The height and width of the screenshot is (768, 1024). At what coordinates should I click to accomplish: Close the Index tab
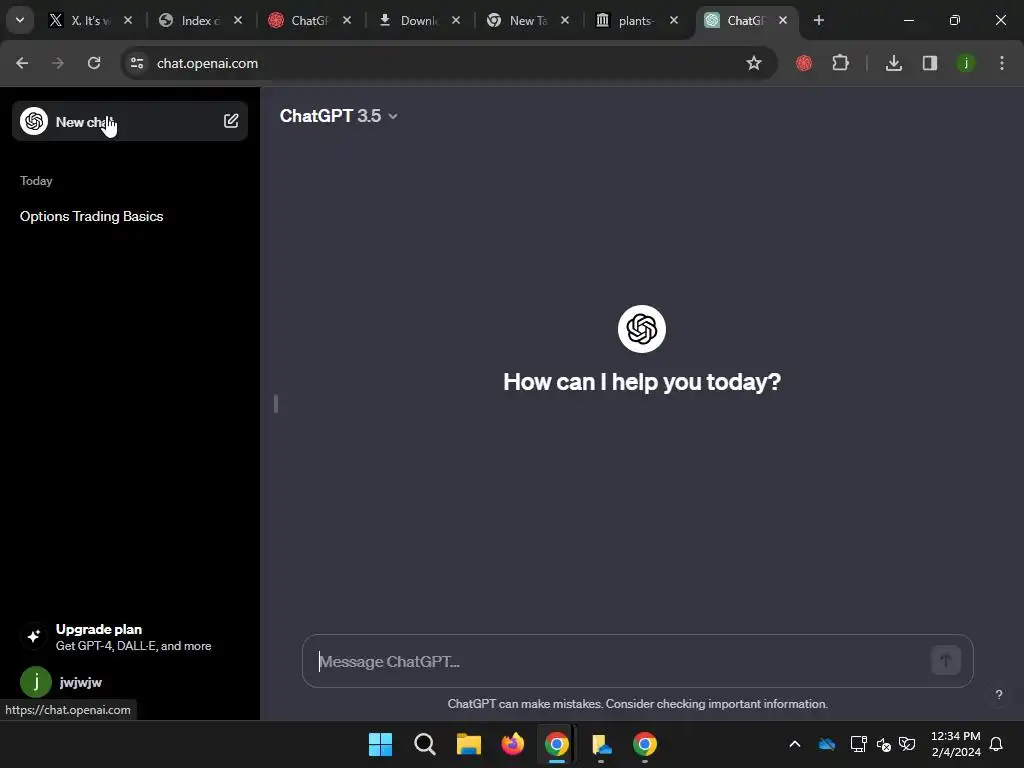pyautogui.click(x=238, y=20)
